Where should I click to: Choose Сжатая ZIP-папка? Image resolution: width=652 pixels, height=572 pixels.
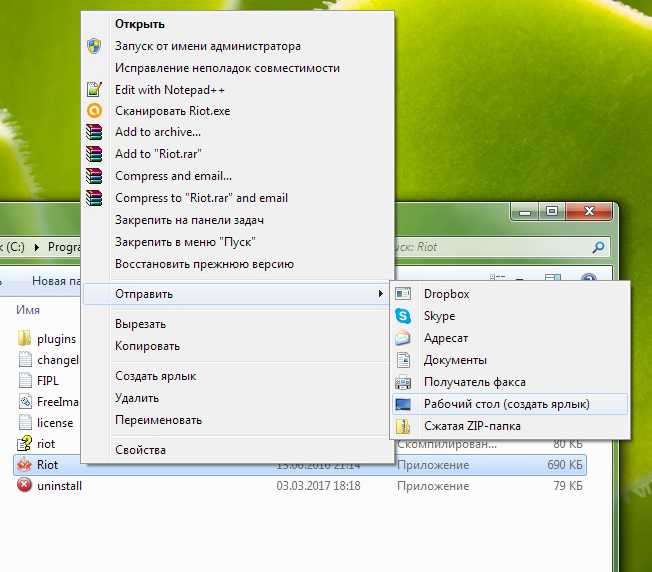pos(510,426)
